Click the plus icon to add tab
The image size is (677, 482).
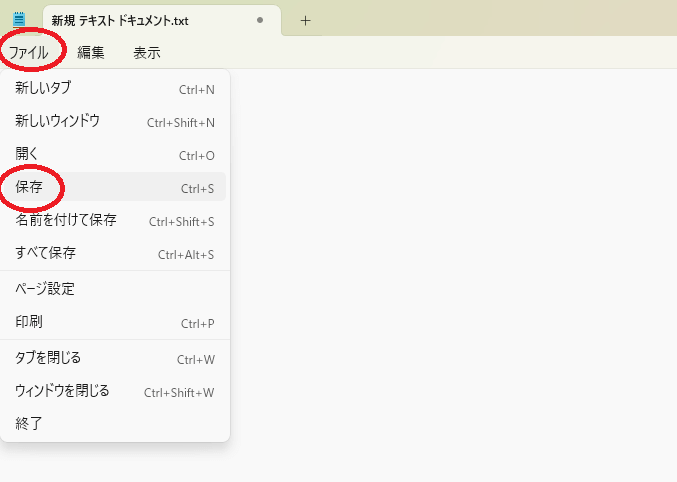point(305,20)
